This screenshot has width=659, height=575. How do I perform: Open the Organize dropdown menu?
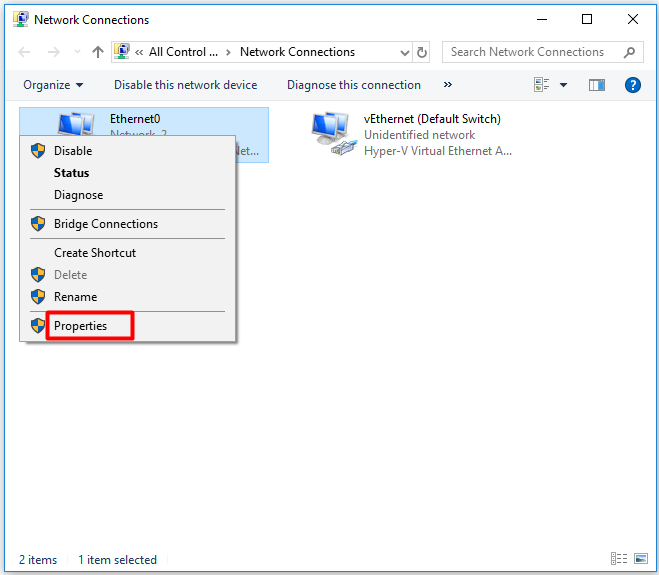pos(53,85)
